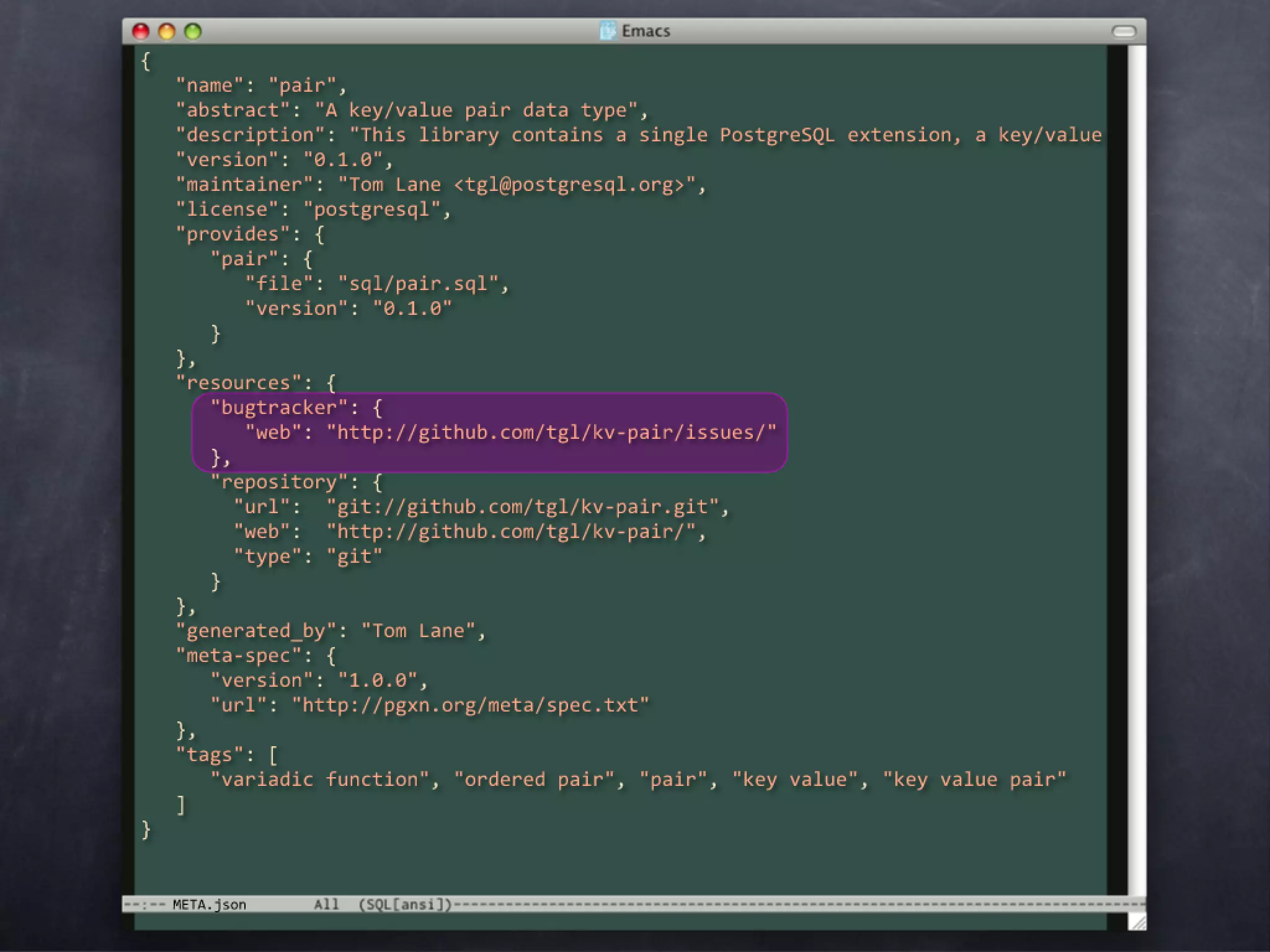Click the "meta-spec" key
Viewport: 1270px width, 952px height.
[x=239, y=656]
